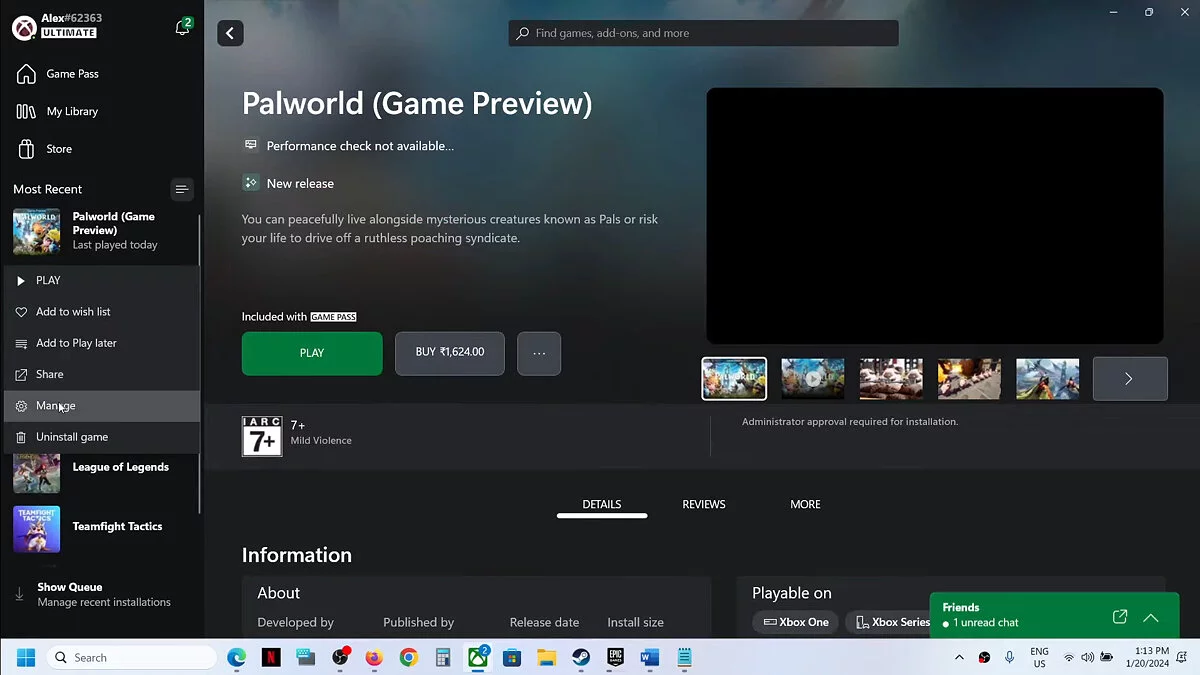Click the game search field

pos(703,33)
